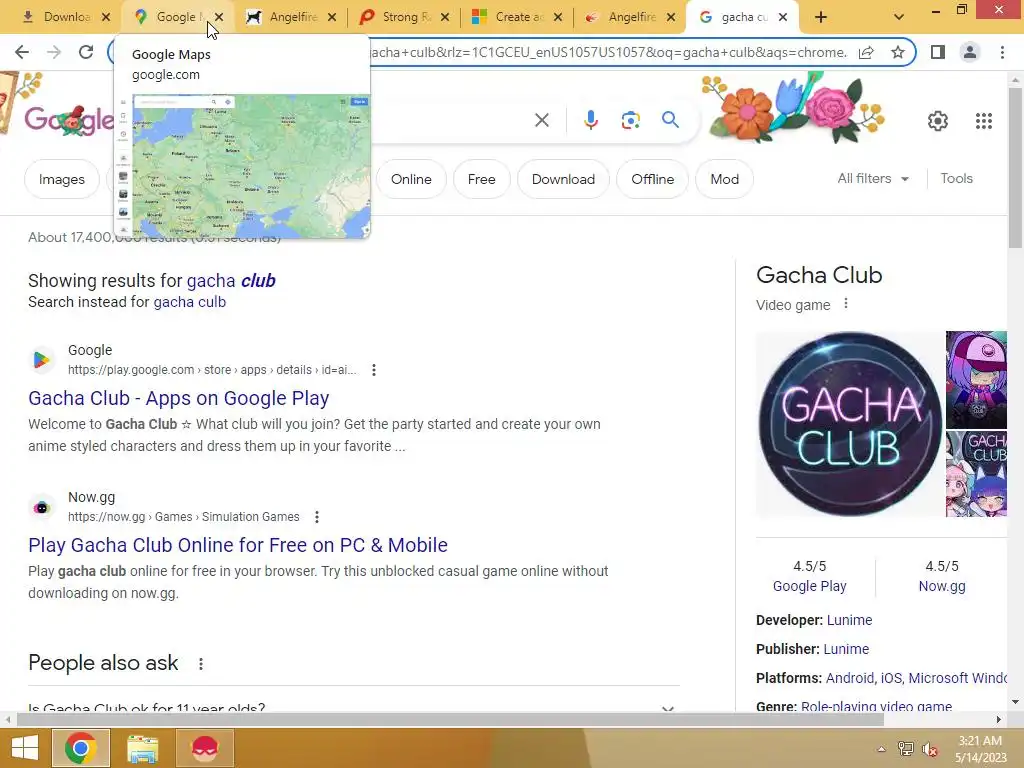Screen dimensions: 1024x768
Task: Open network tray icon
Action: coord(905,749)
